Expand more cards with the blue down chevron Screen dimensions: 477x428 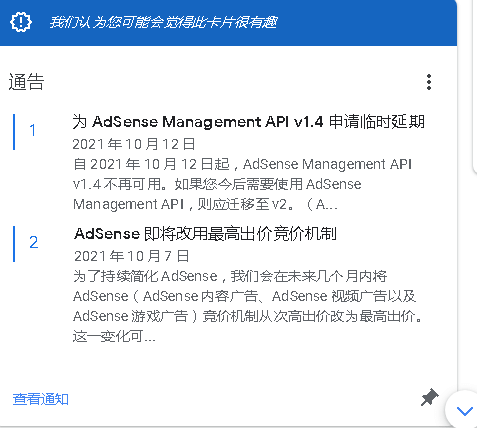coord(464,411)
